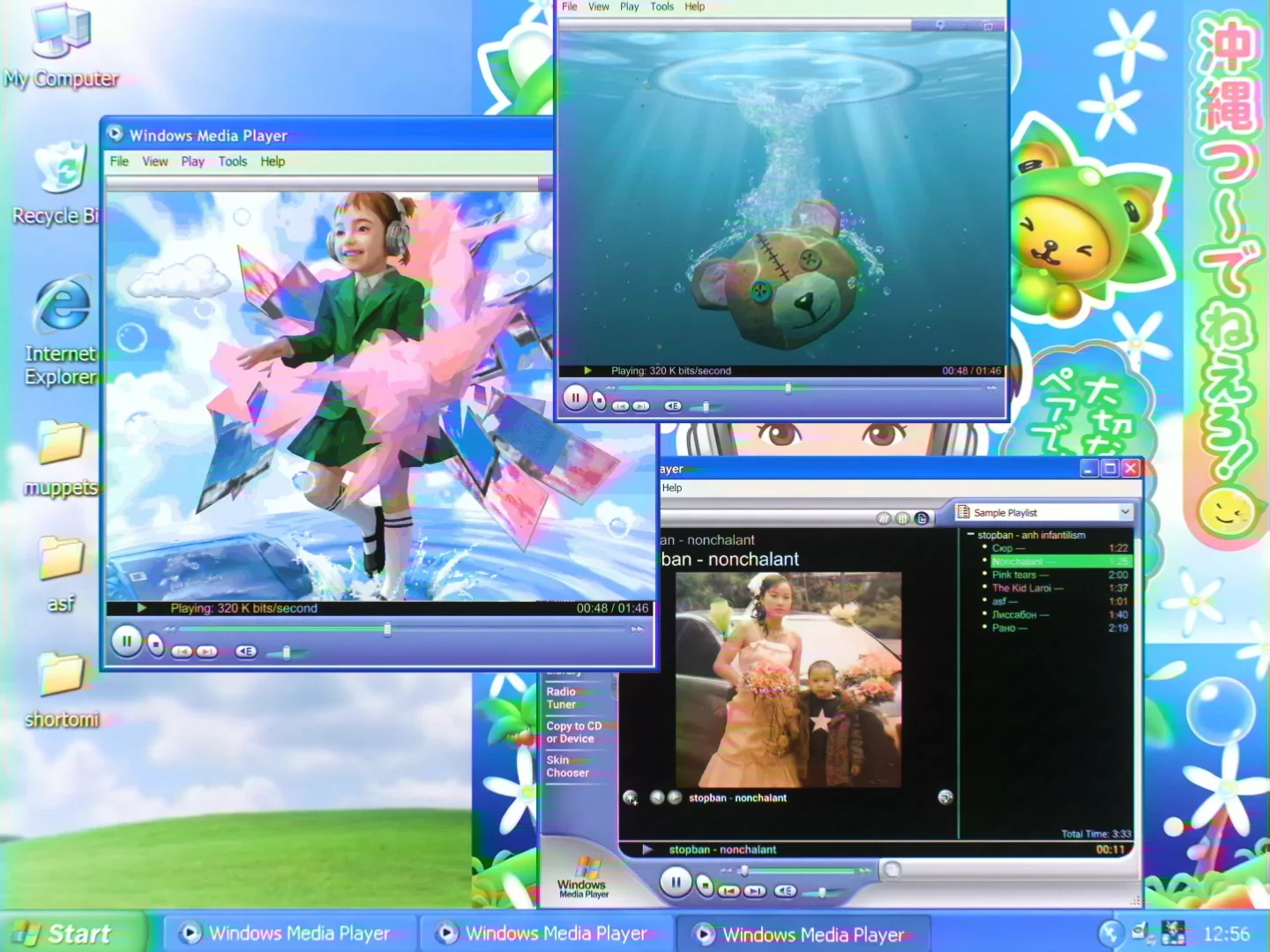The width and height of the screenshot is (1270, 952).
Task: Mute audio in the girl with headphones player
Action: tap(246, 651)
